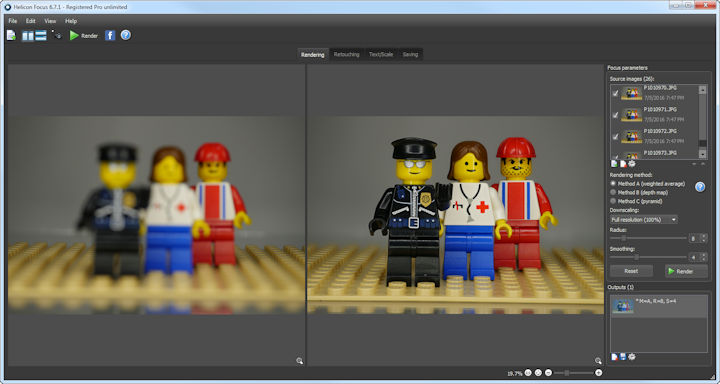The image size is (720, 384).
Task: Click the Facebook share icon
Action: (x=110, y=35)
